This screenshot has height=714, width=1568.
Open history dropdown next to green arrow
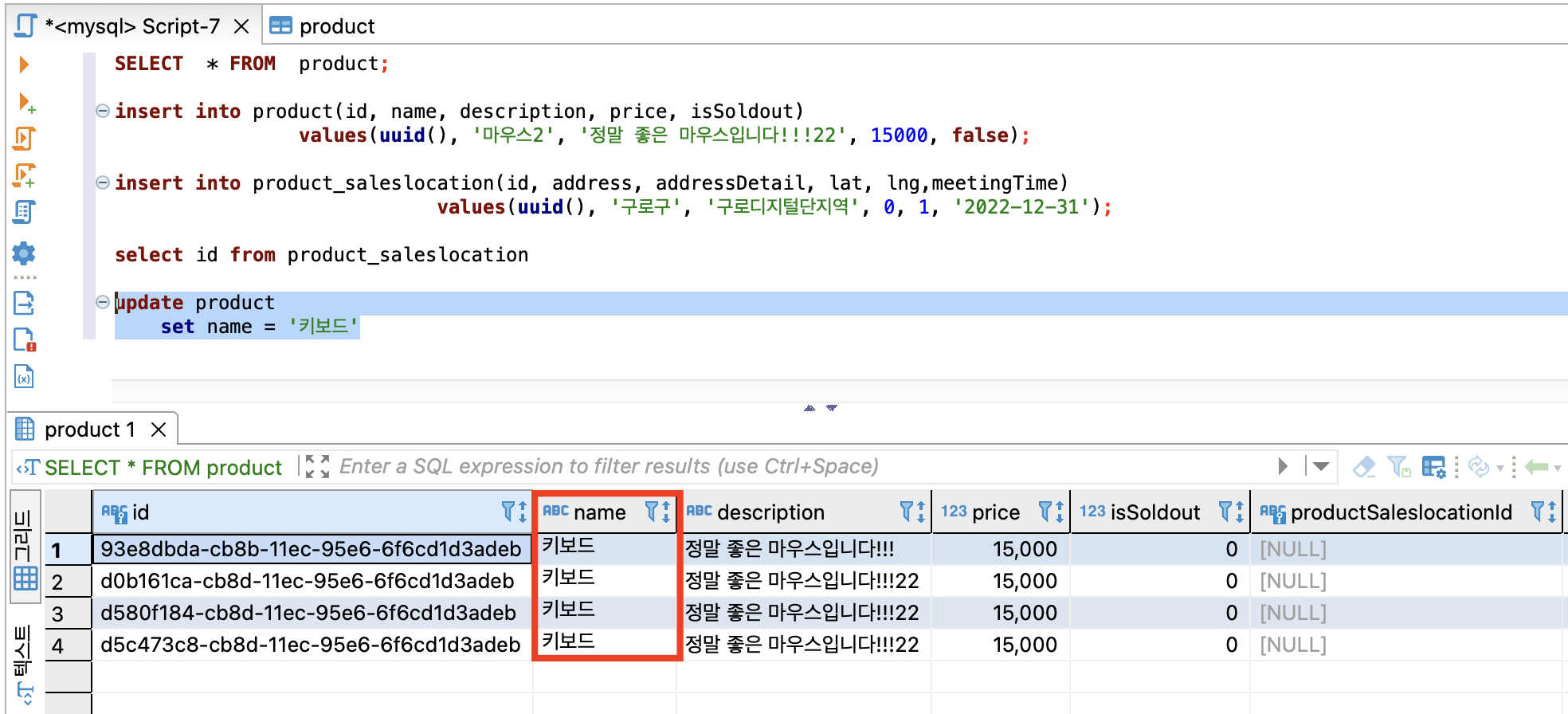1558,468
